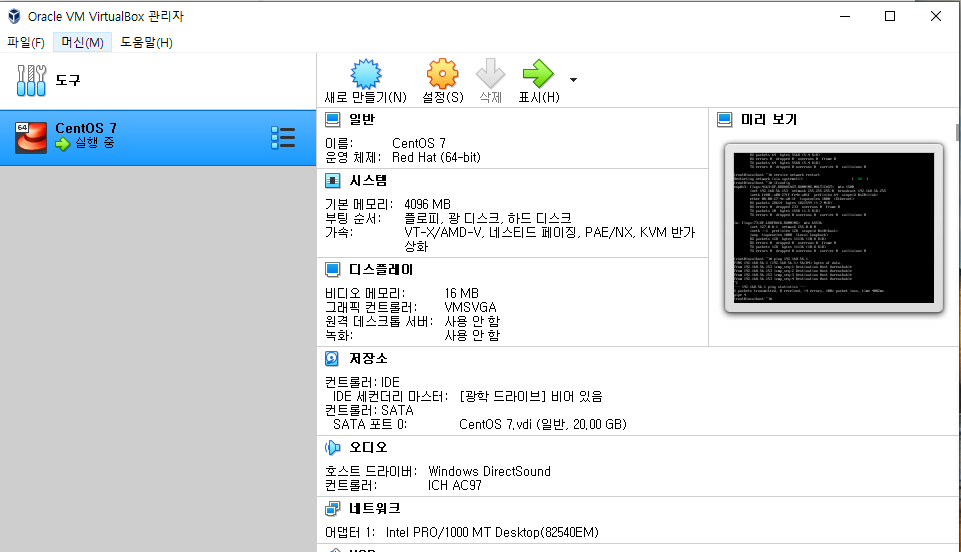
Task: Expand the 표시(H) dropdown arrow
Action: (573, 80)
